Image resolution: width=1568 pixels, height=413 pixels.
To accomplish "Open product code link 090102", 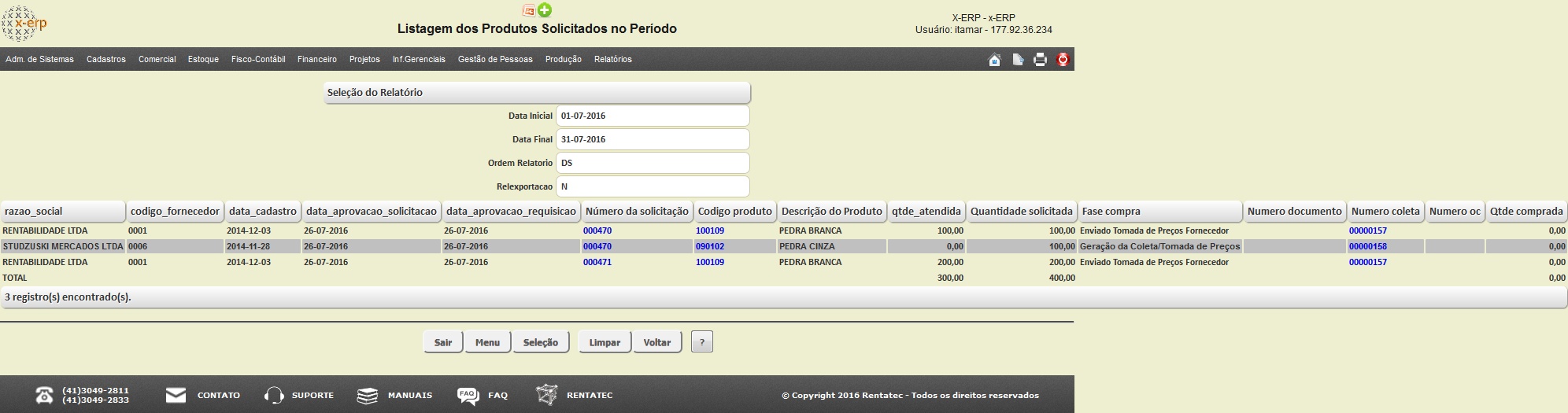I will click(710, 246).
